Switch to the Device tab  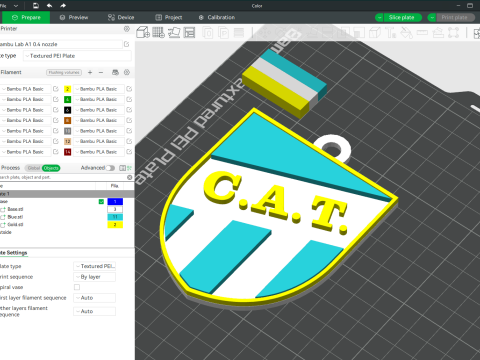tap(121, 17)
